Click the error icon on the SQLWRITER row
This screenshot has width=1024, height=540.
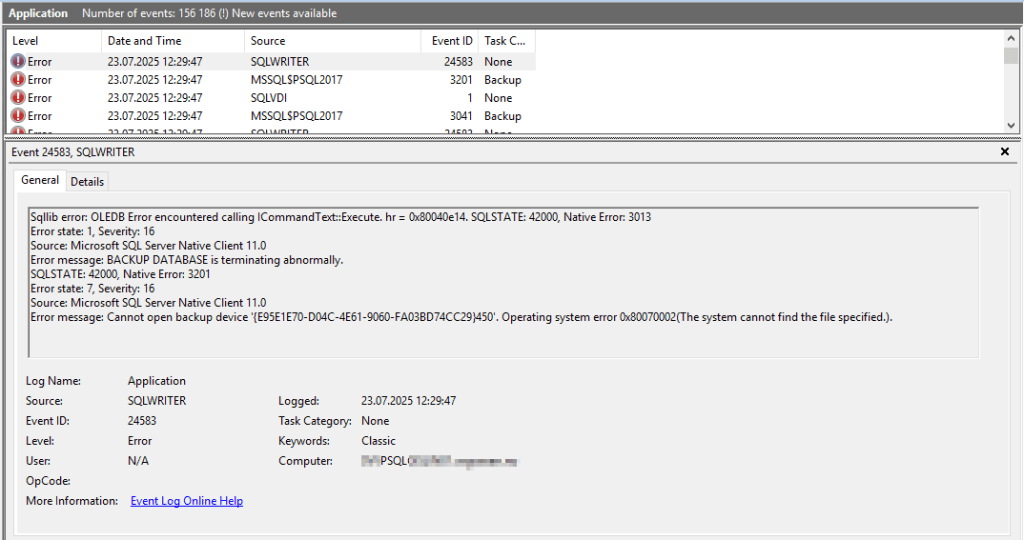click(x=18, y=62)
